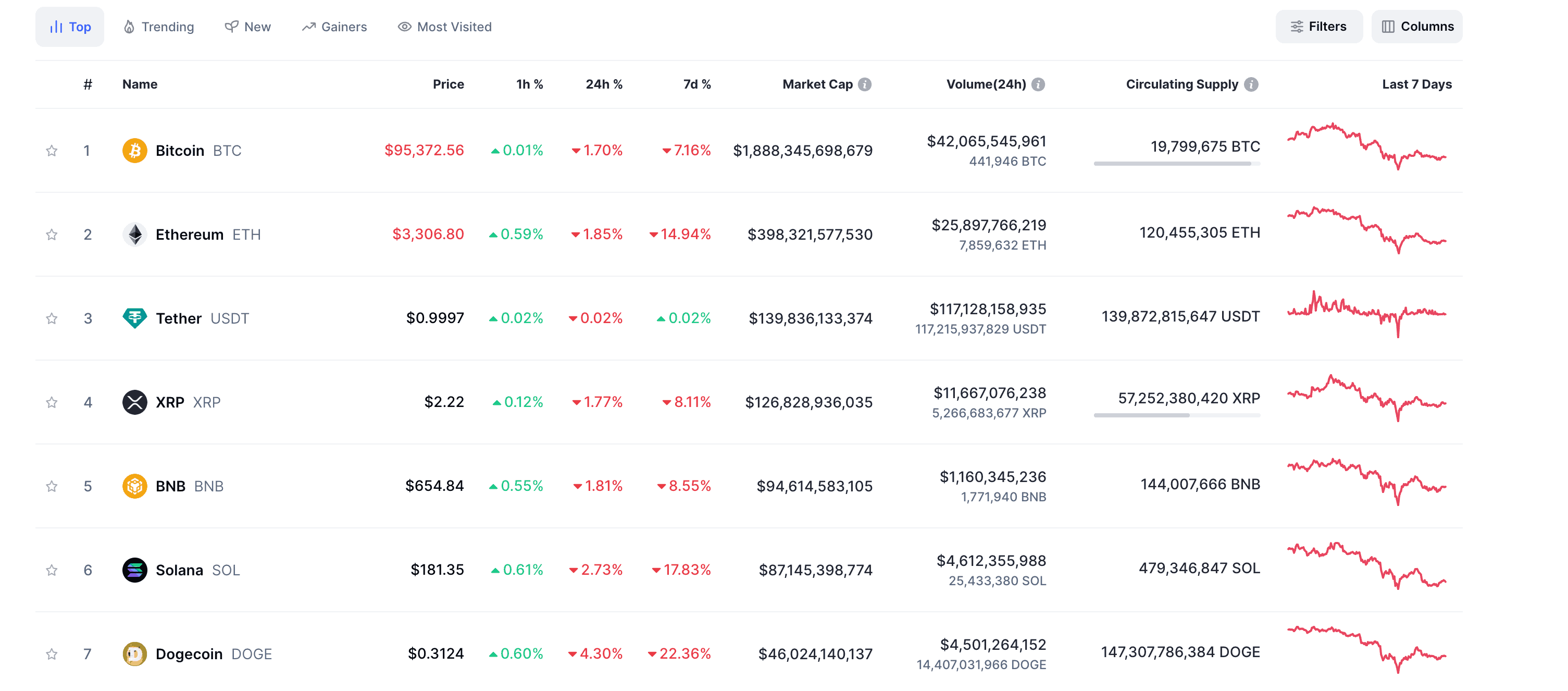This screenshot has height=691, width=1568.
Task: Open the Filters panel
Action: pyautogui.click(x=1318, y=27)
